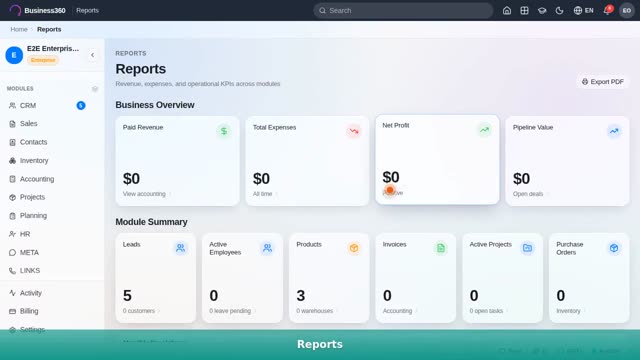Open the apps grid icon
This screenshot has width=640, height=360.
pyautogui.click(x=524, y=11)
